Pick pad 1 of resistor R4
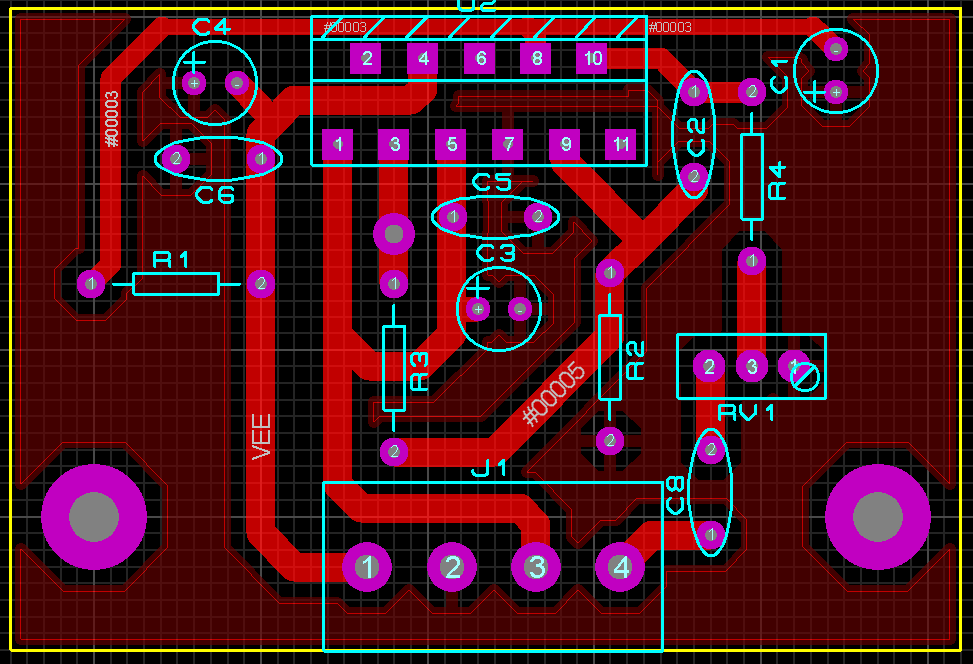The height and width of the screenshot is (664, 973). pyautogui.click(x=752, y=261)
